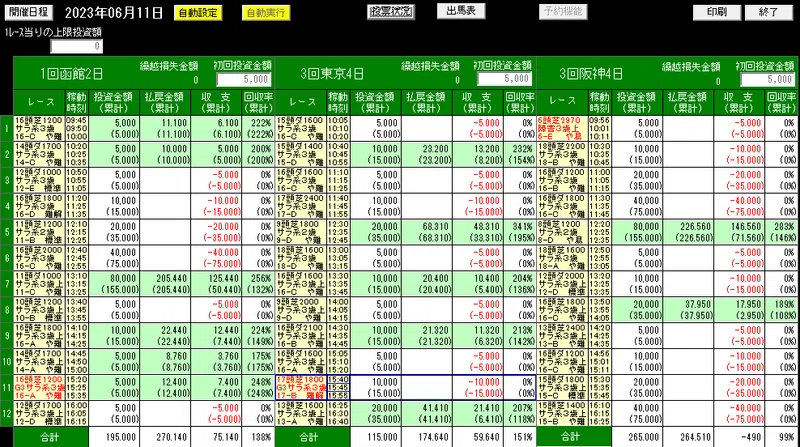This screenshot has height=447, width=800.
Task: Click the 終了 exit button
Action: coord(769,12)
